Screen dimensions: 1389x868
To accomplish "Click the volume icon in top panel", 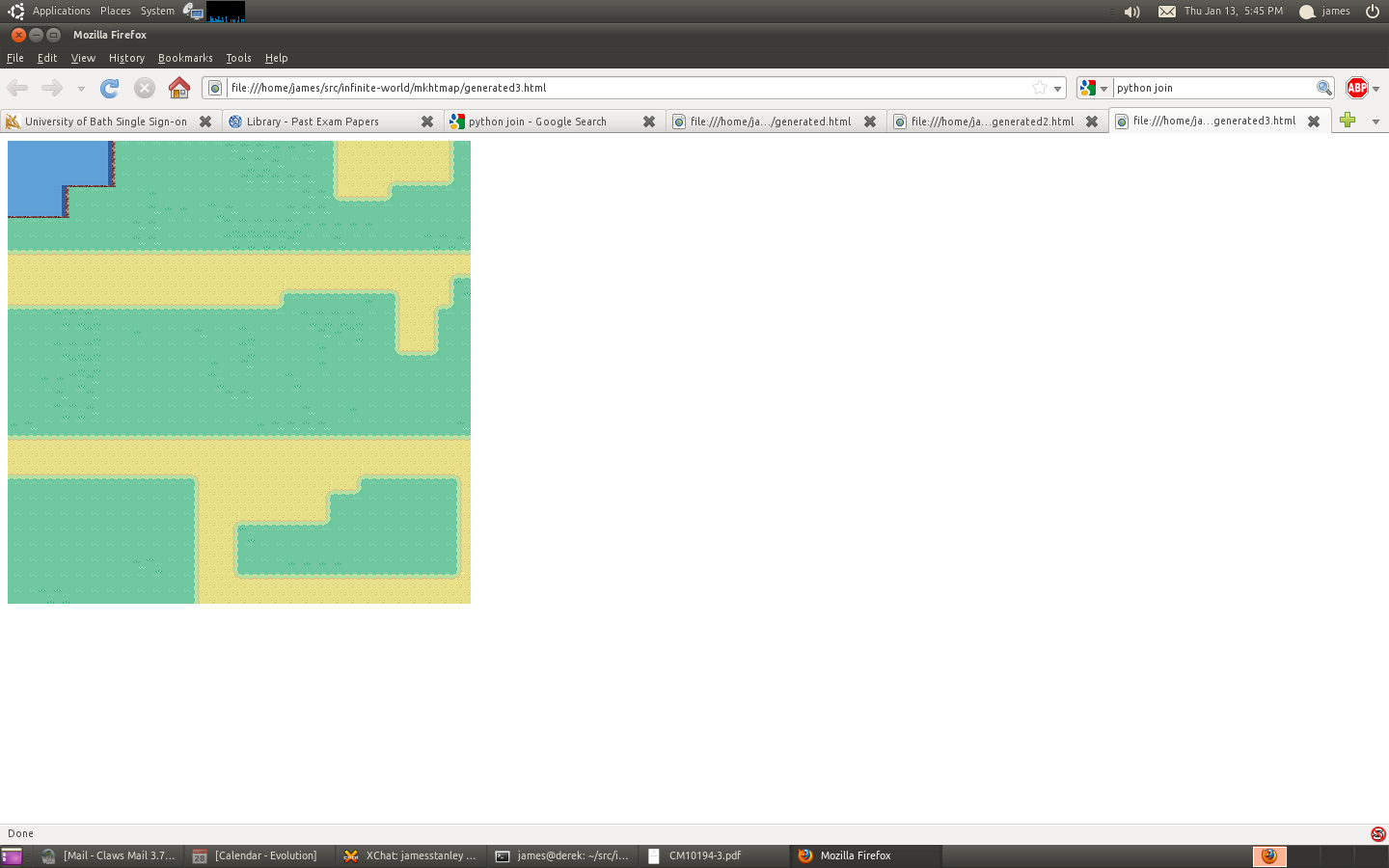I will [x=1131, y=12].
